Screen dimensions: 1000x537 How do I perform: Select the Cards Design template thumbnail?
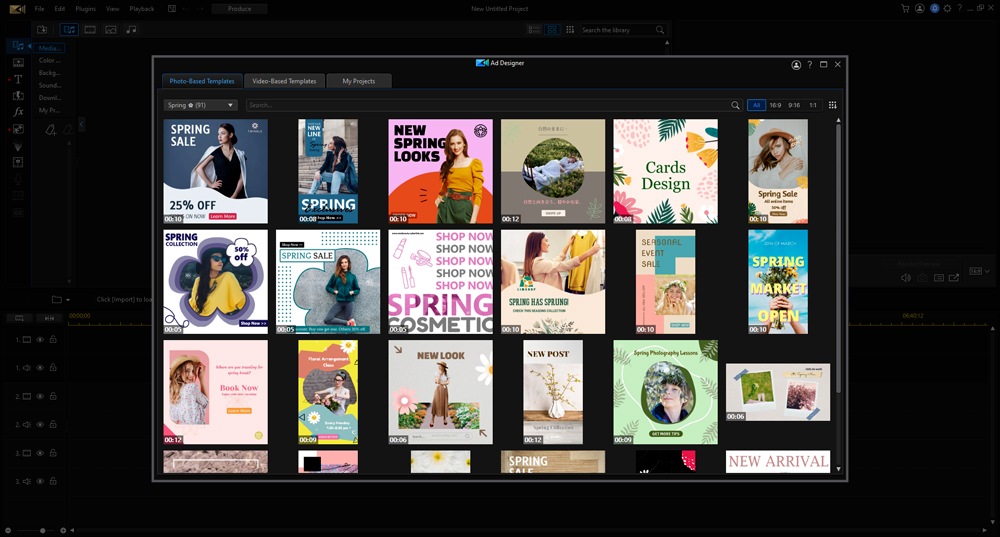coord(665,171)
